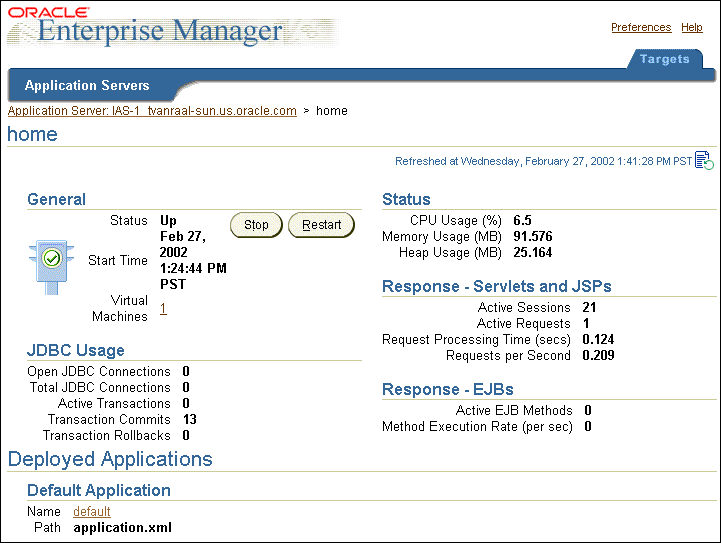Image resolution: width=721 pixels, height=543 pixels.
Task: Open the Virtual Machines count link
Action: click(163, 308)
